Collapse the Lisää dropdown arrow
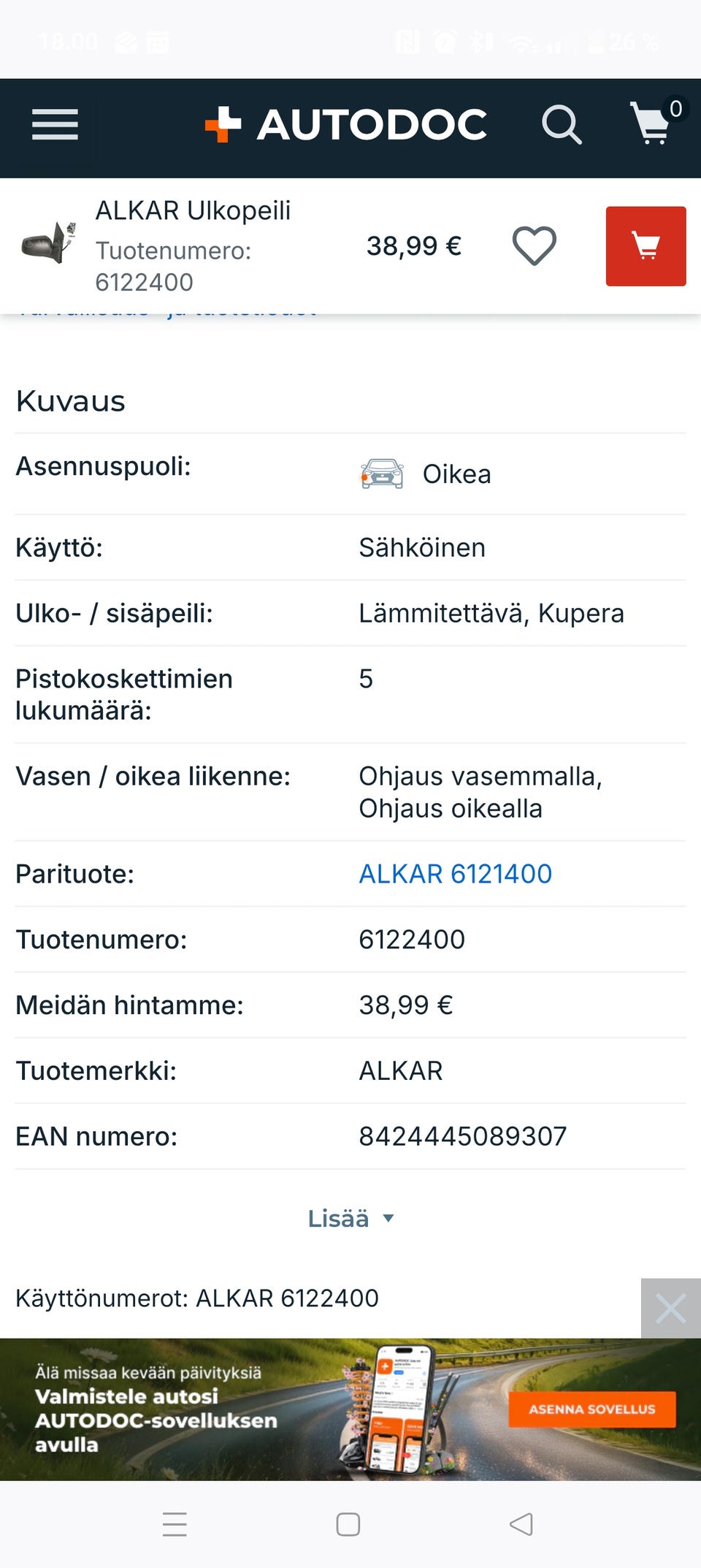 tap(388, 1219)
